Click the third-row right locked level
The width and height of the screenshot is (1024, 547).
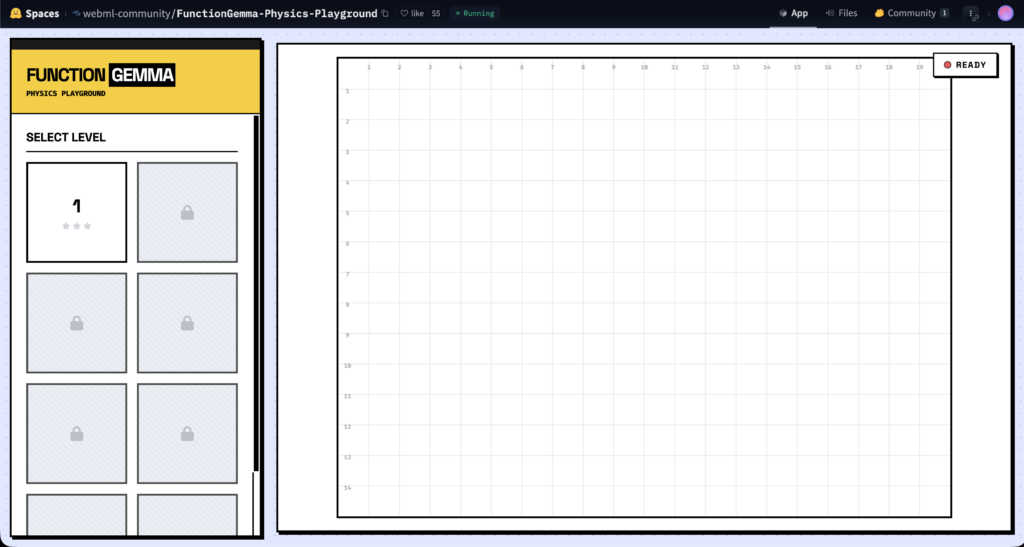point(187,434)
